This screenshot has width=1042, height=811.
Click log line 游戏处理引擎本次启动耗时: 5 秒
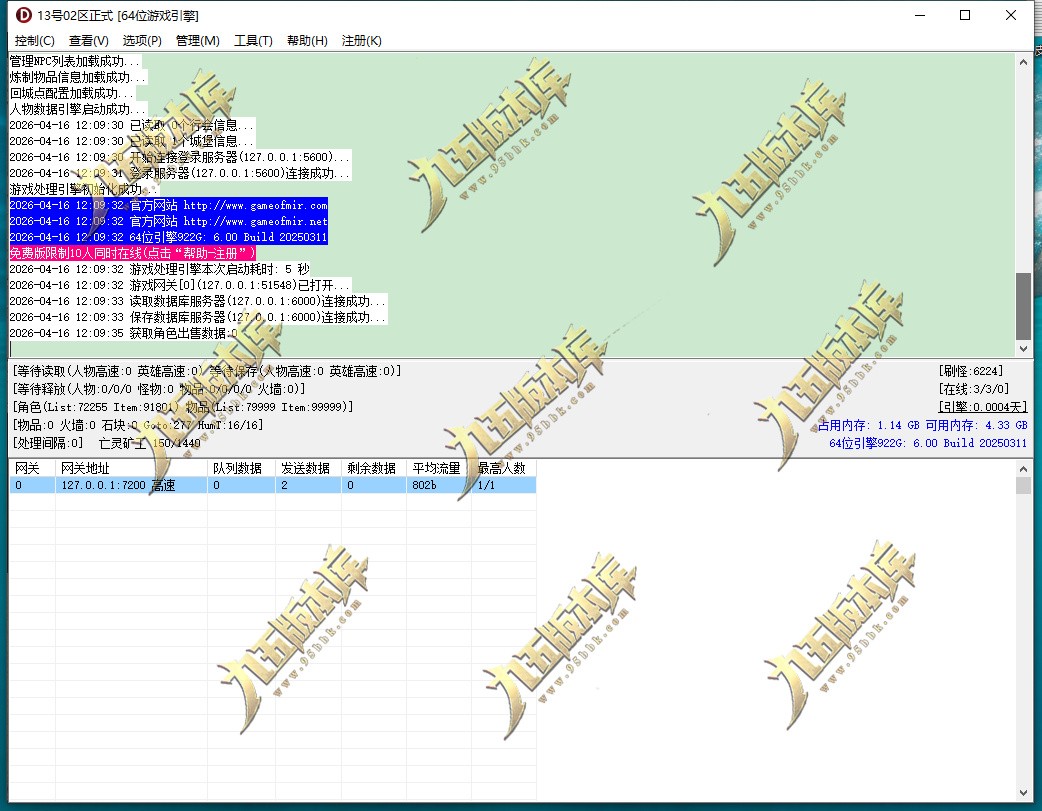click(159, 269)
